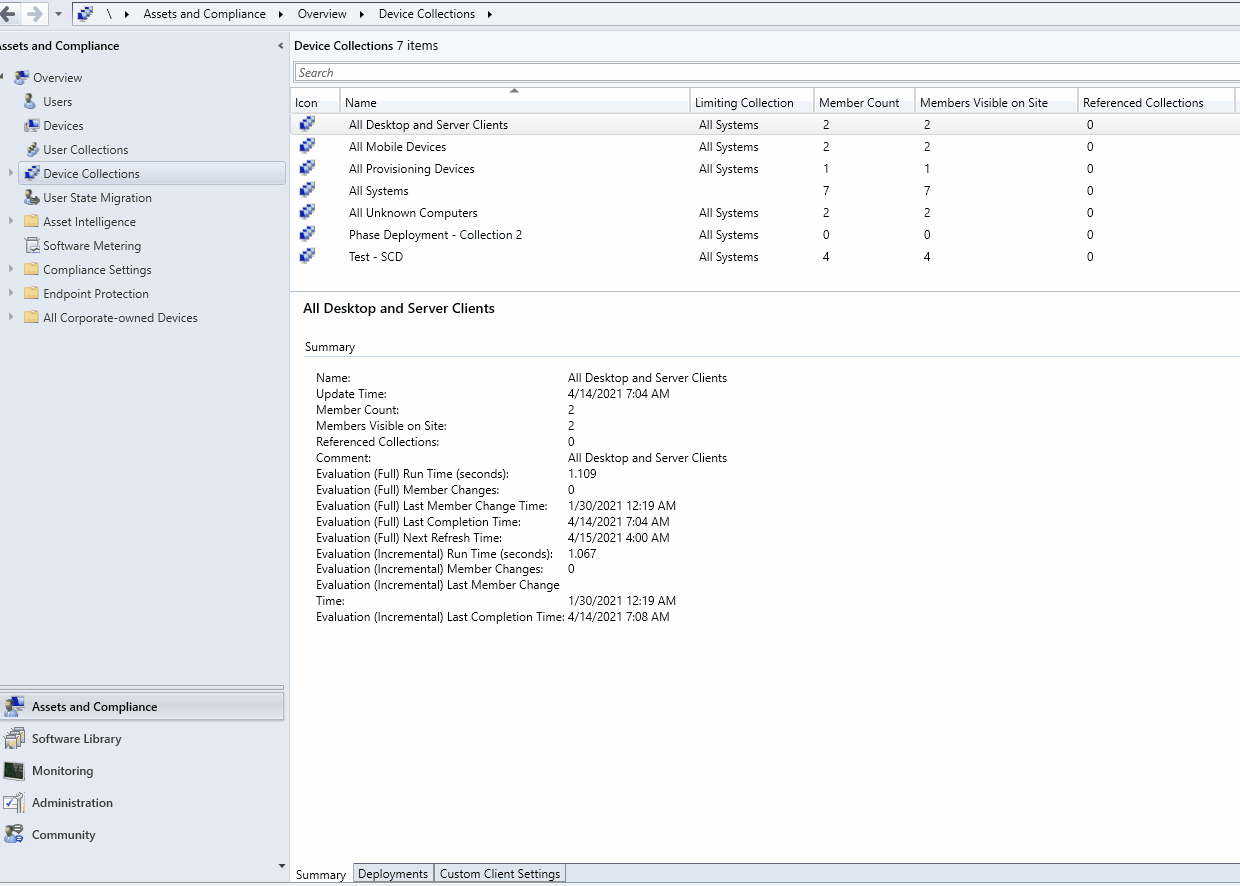Switch to the Monitoring workspace
The image size is (1240, 886).
(64, 770)
